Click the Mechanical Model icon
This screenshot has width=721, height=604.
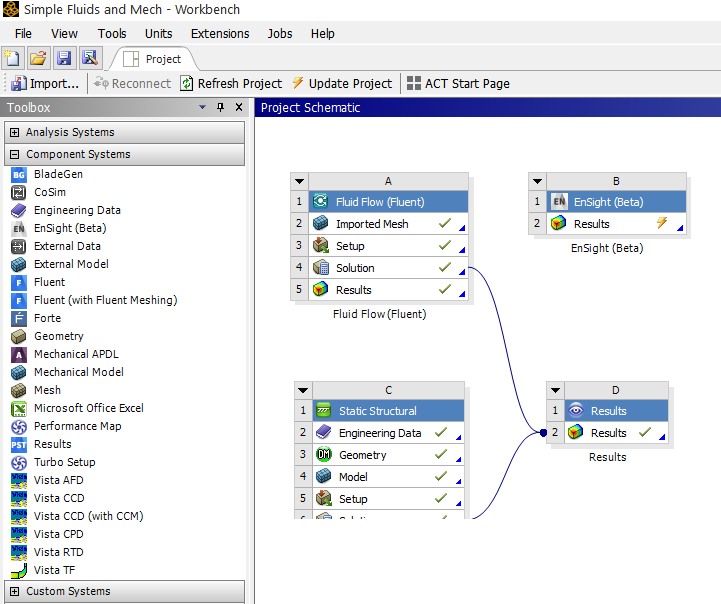tap(19, 372)
